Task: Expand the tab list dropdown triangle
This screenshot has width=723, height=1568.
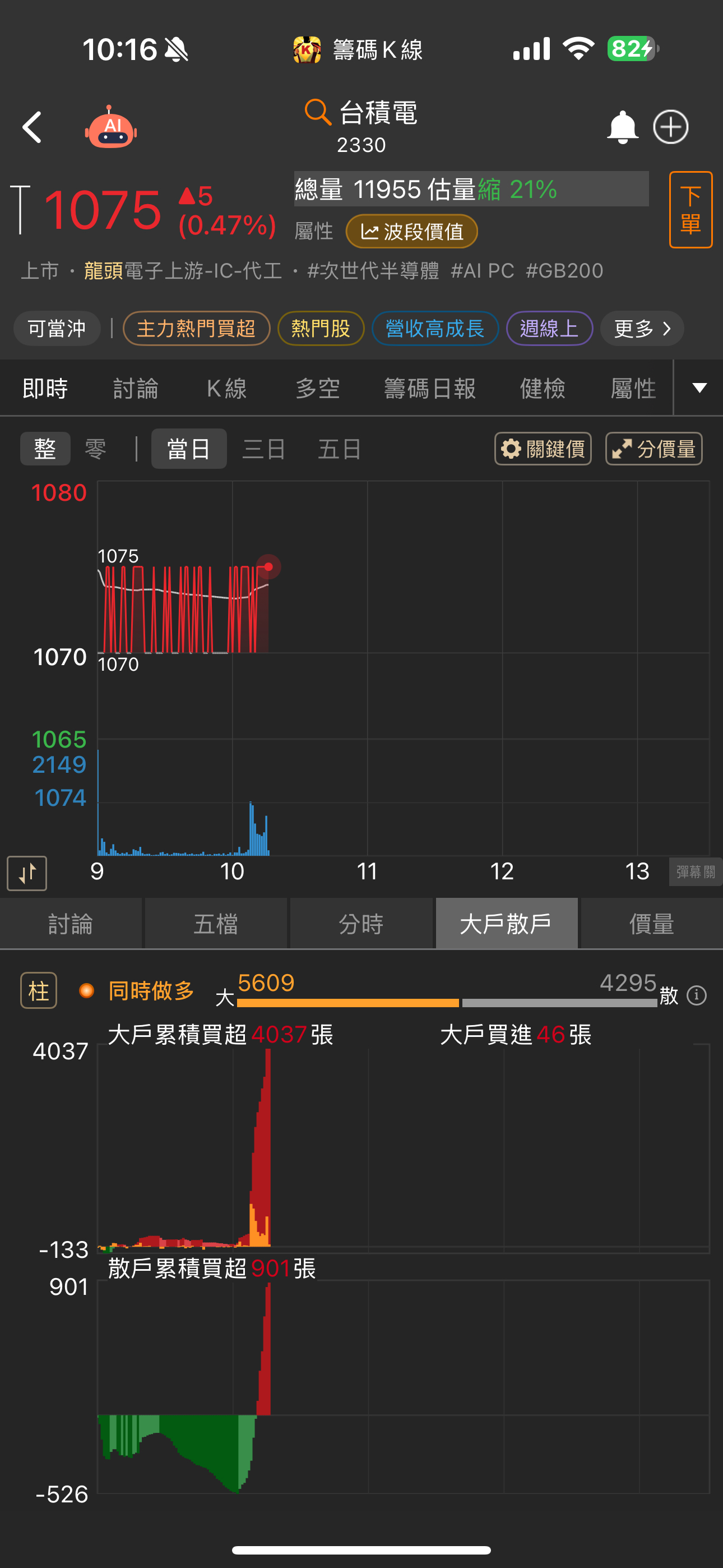Action: tap(699, 388)
